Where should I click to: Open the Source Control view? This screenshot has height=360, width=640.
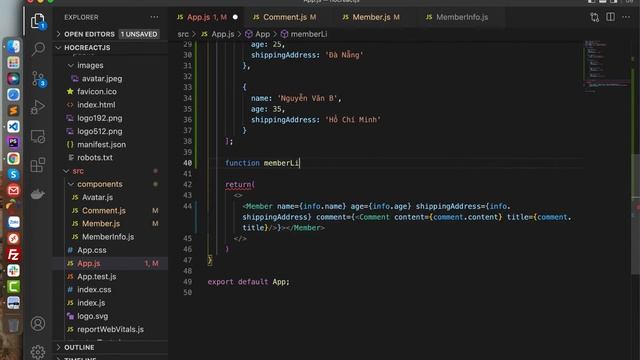[x=39, y=78]
